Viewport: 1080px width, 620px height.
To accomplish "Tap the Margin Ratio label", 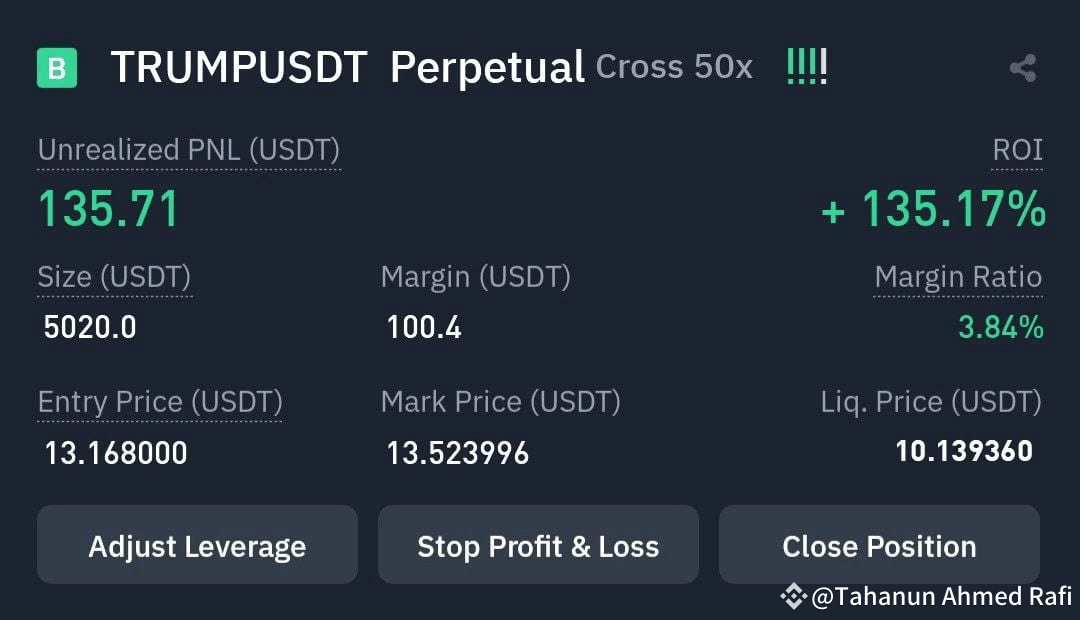I will pos(958,276).
